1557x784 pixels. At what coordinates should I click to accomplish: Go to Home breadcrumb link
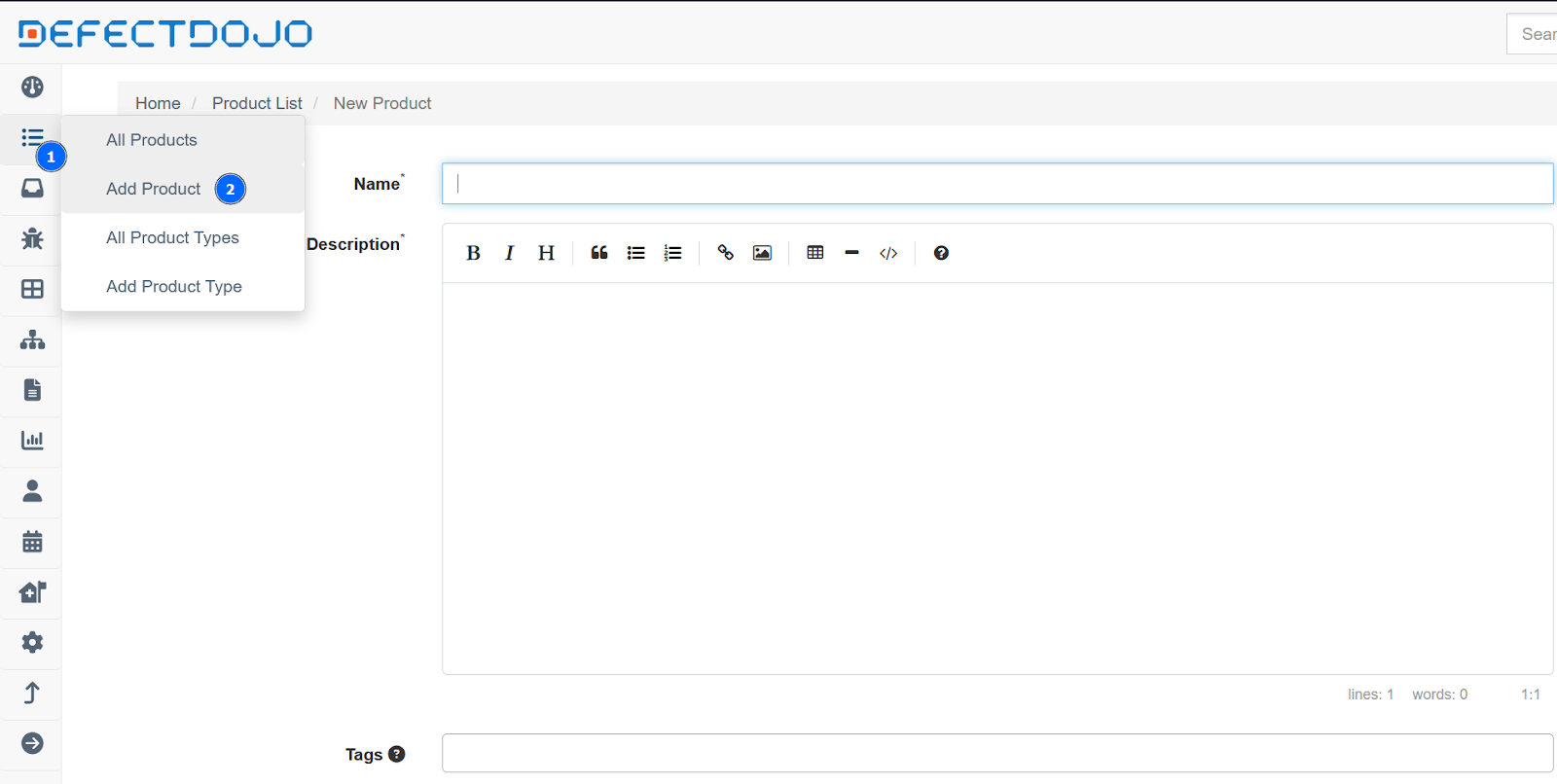click(158, 103)
